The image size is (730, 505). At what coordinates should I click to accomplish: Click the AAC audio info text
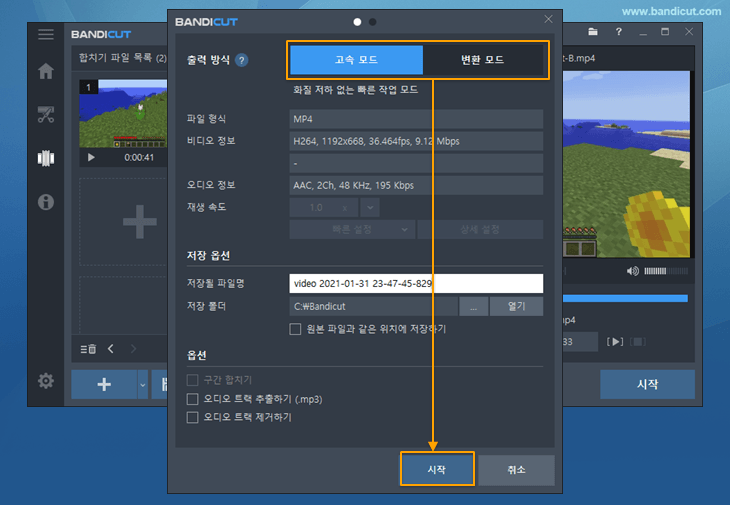click(x=353, y=185)
